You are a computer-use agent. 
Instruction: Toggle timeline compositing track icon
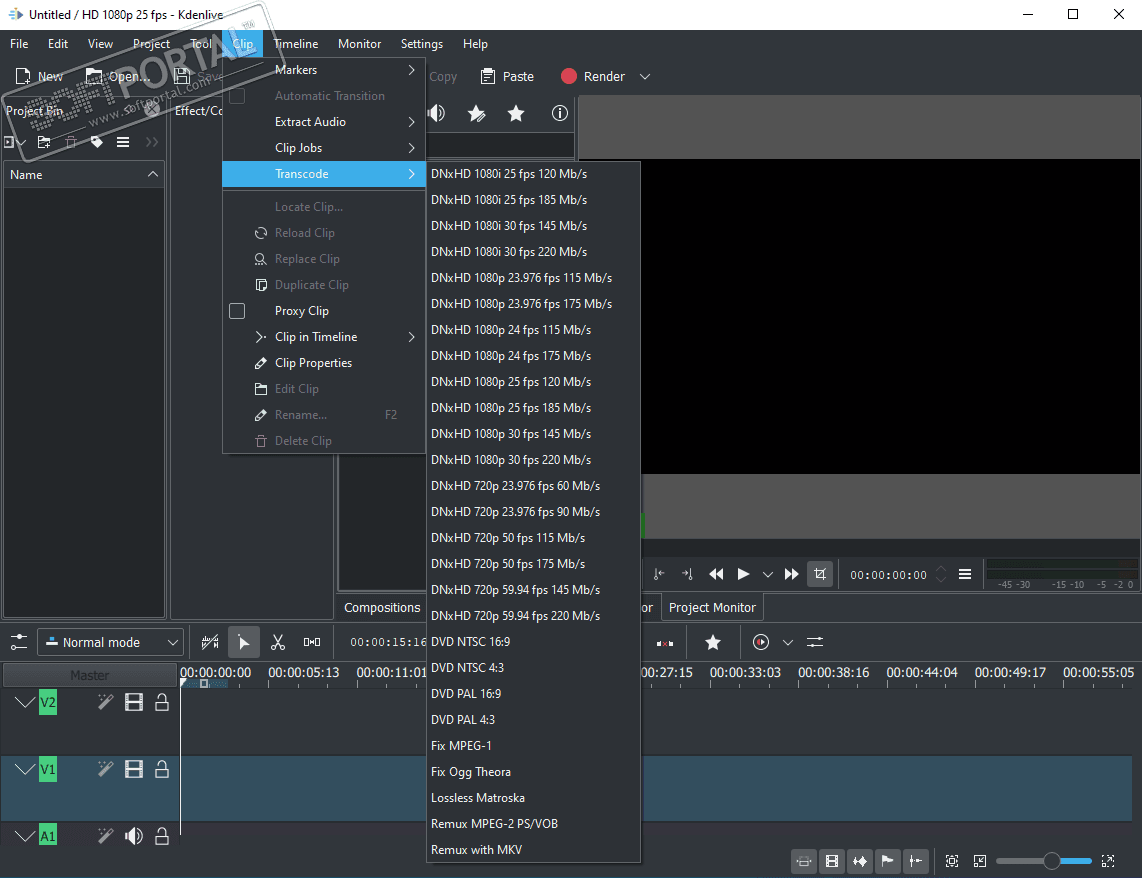click(x=210, y=642)
